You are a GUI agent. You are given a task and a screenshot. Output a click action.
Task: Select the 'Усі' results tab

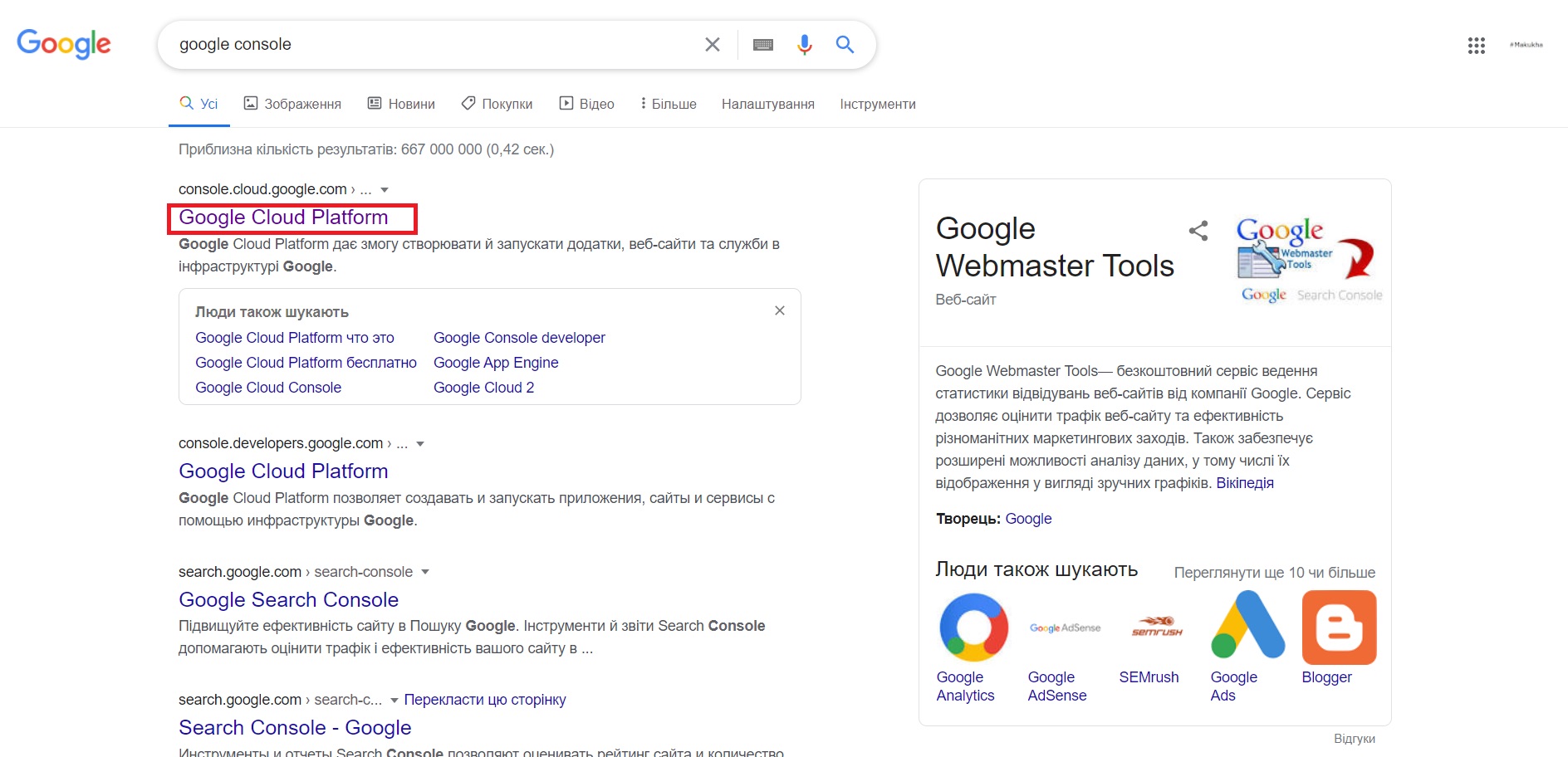click(x=199, y=104)
